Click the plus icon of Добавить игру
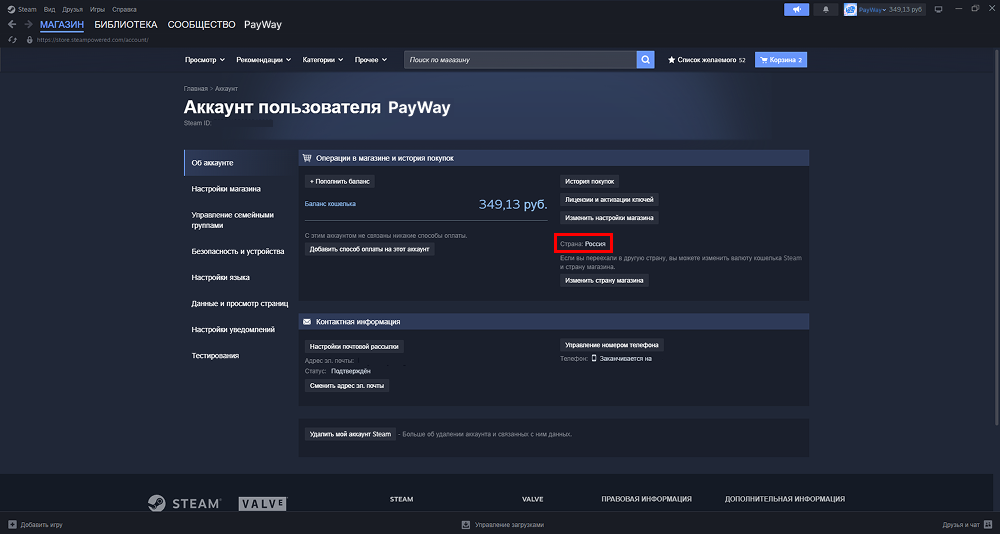The height and width of the screenshot is (534, 1000). (13, 524)
